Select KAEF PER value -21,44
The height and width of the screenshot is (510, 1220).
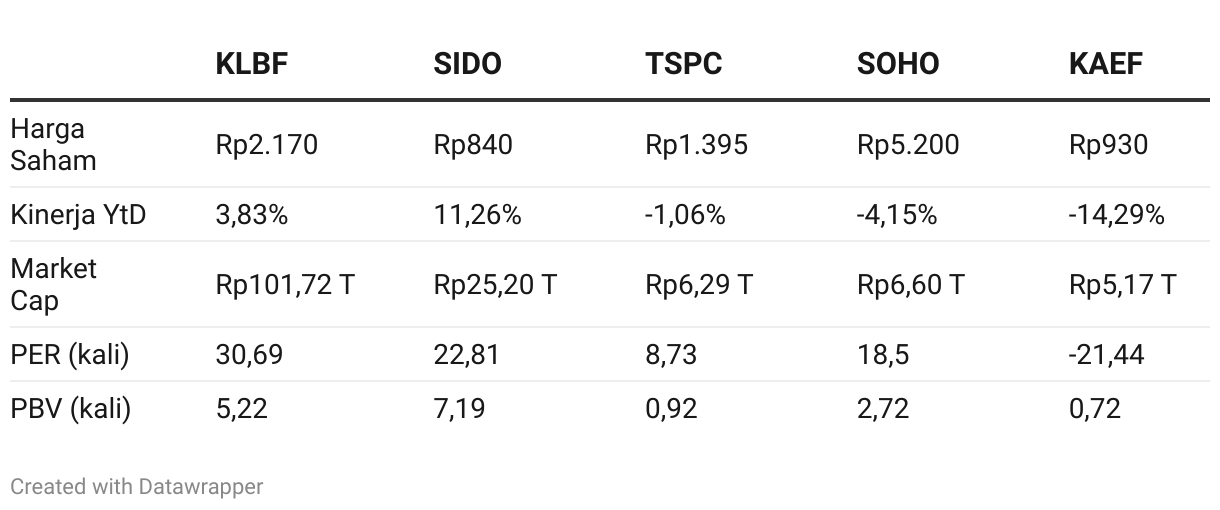pos(1107,354)
